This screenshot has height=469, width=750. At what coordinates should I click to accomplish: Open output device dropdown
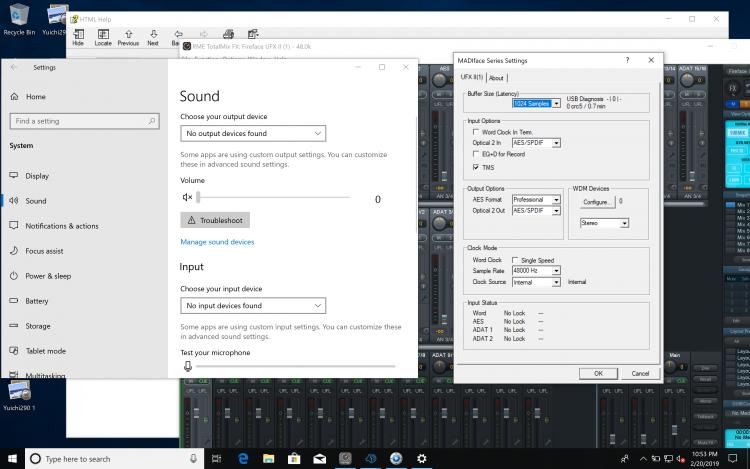(253, 133)
